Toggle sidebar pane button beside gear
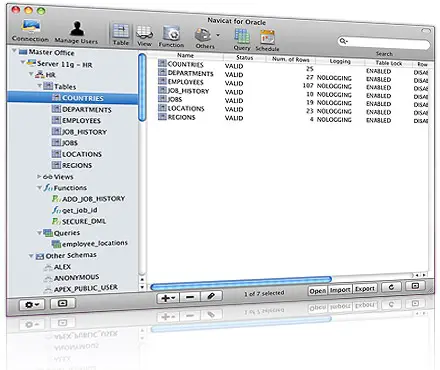The image size is (440, 370). pyautogui.click(x=63, y=303)
